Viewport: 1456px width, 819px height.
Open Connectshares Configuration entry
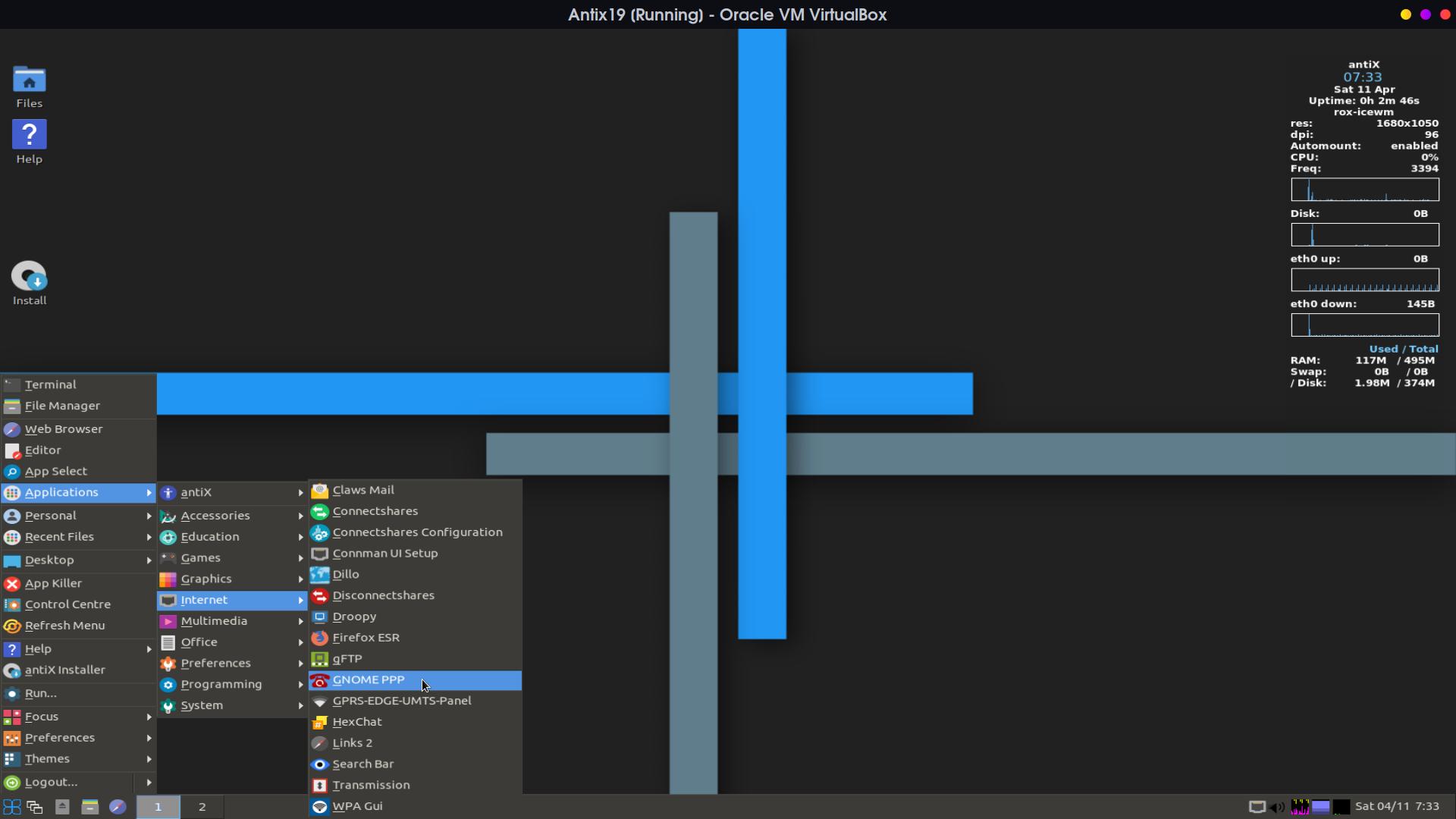[416, 531]
